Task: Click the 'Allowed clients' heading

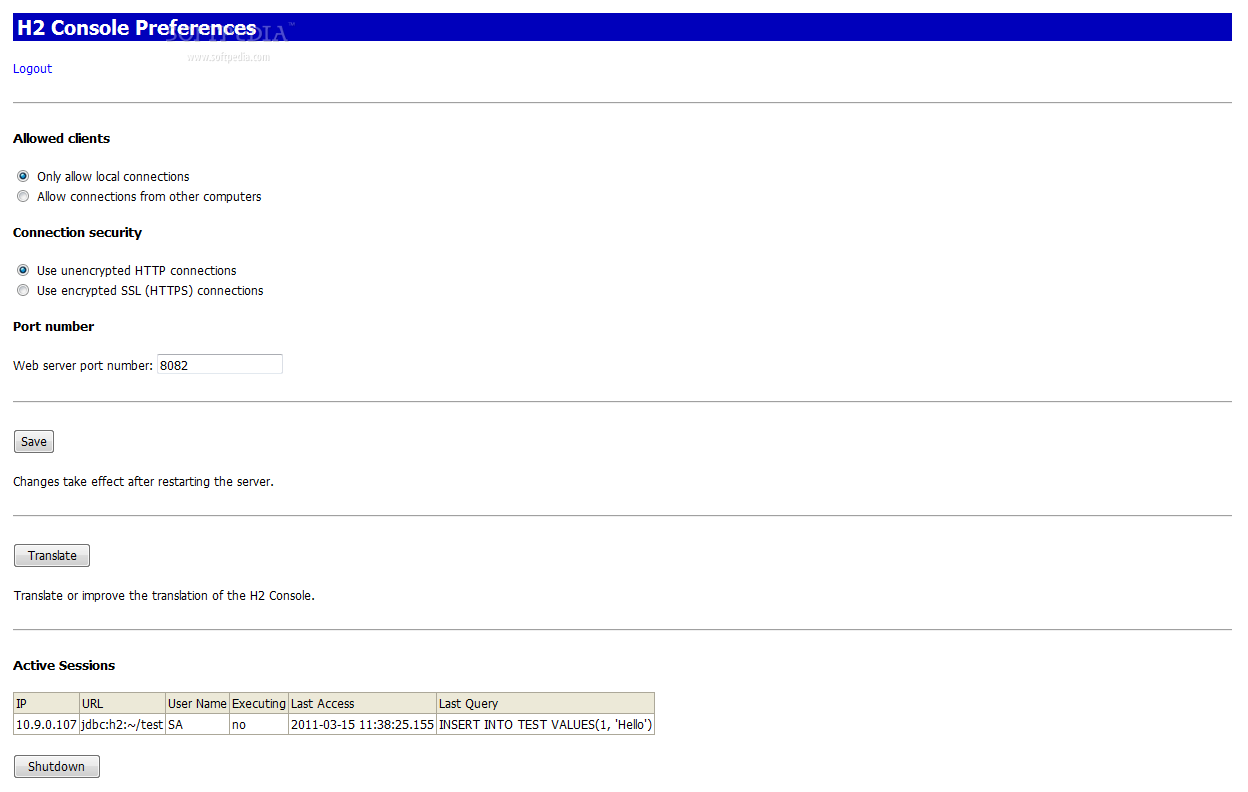Action: (62, 138)
